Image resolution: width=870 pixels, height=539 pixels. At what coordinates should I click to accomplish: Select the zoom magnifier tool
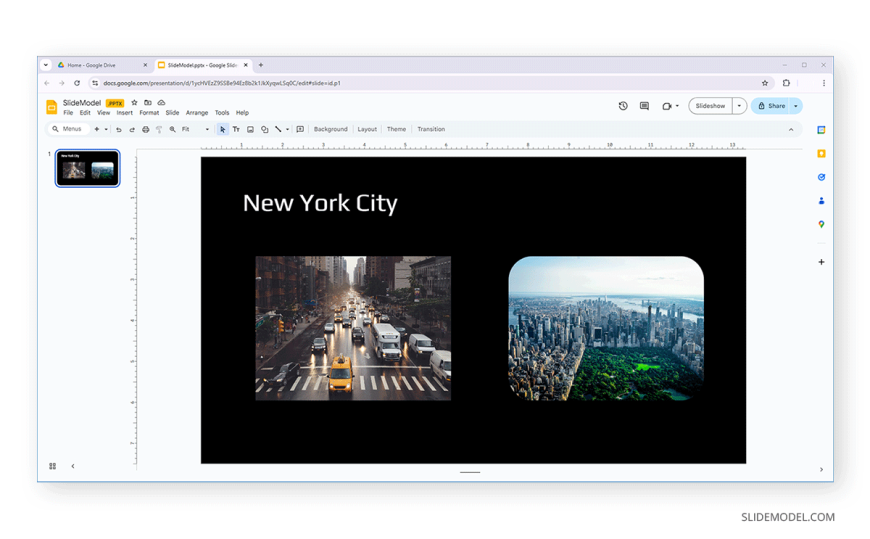point(173,129)
